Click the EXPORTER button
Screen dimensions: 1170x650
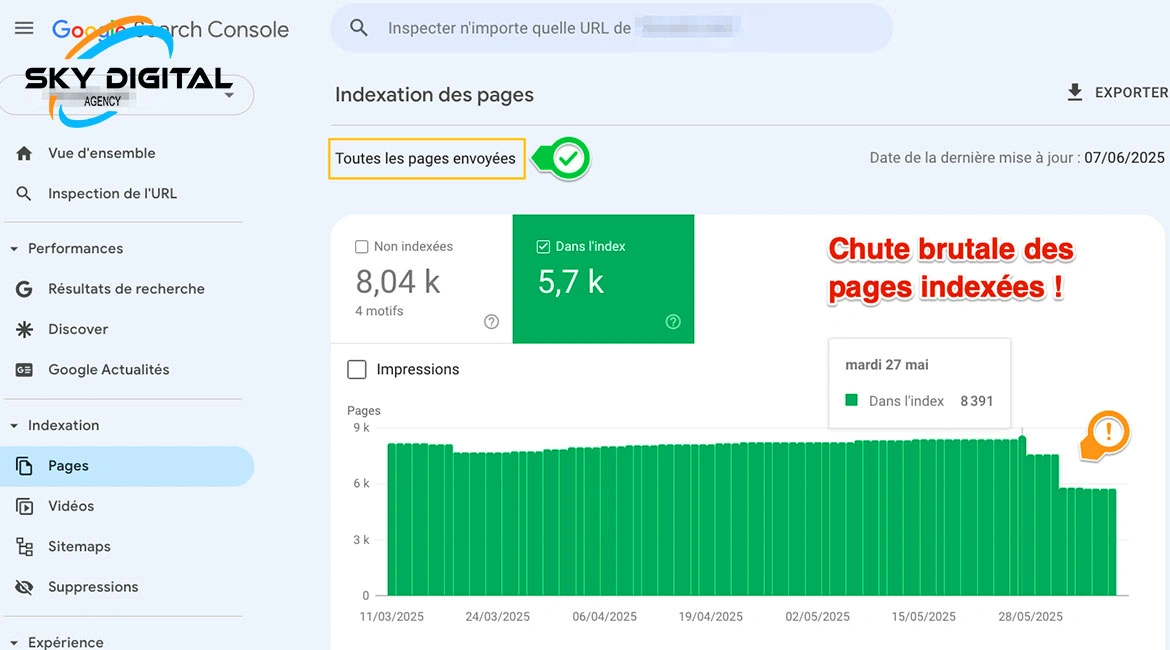pos(1117,93)
